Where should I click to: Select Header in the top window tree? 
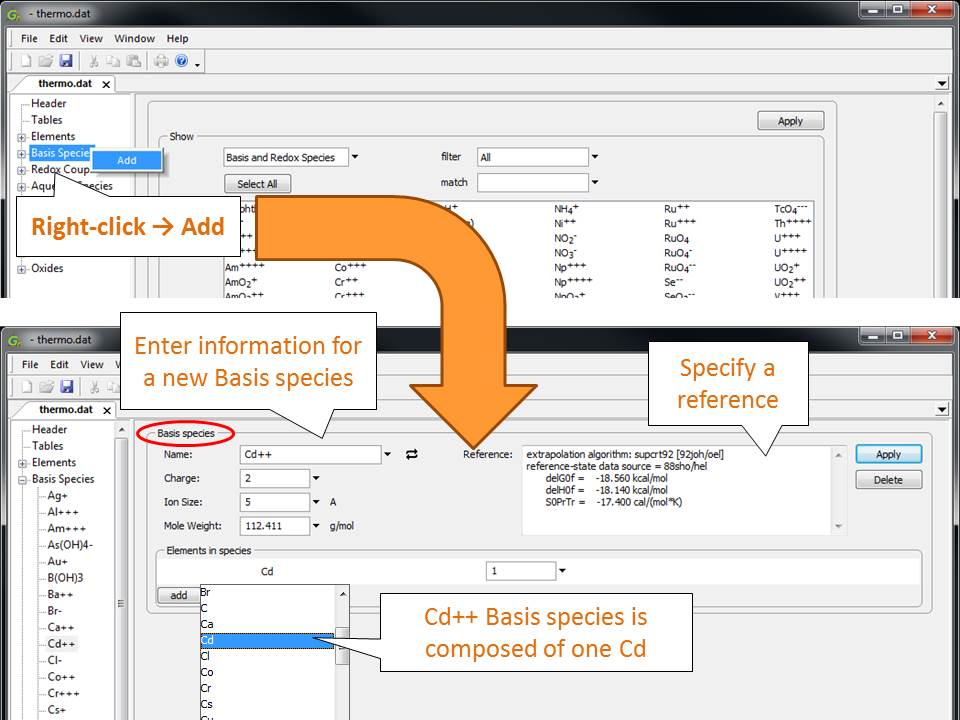[48, 103]
